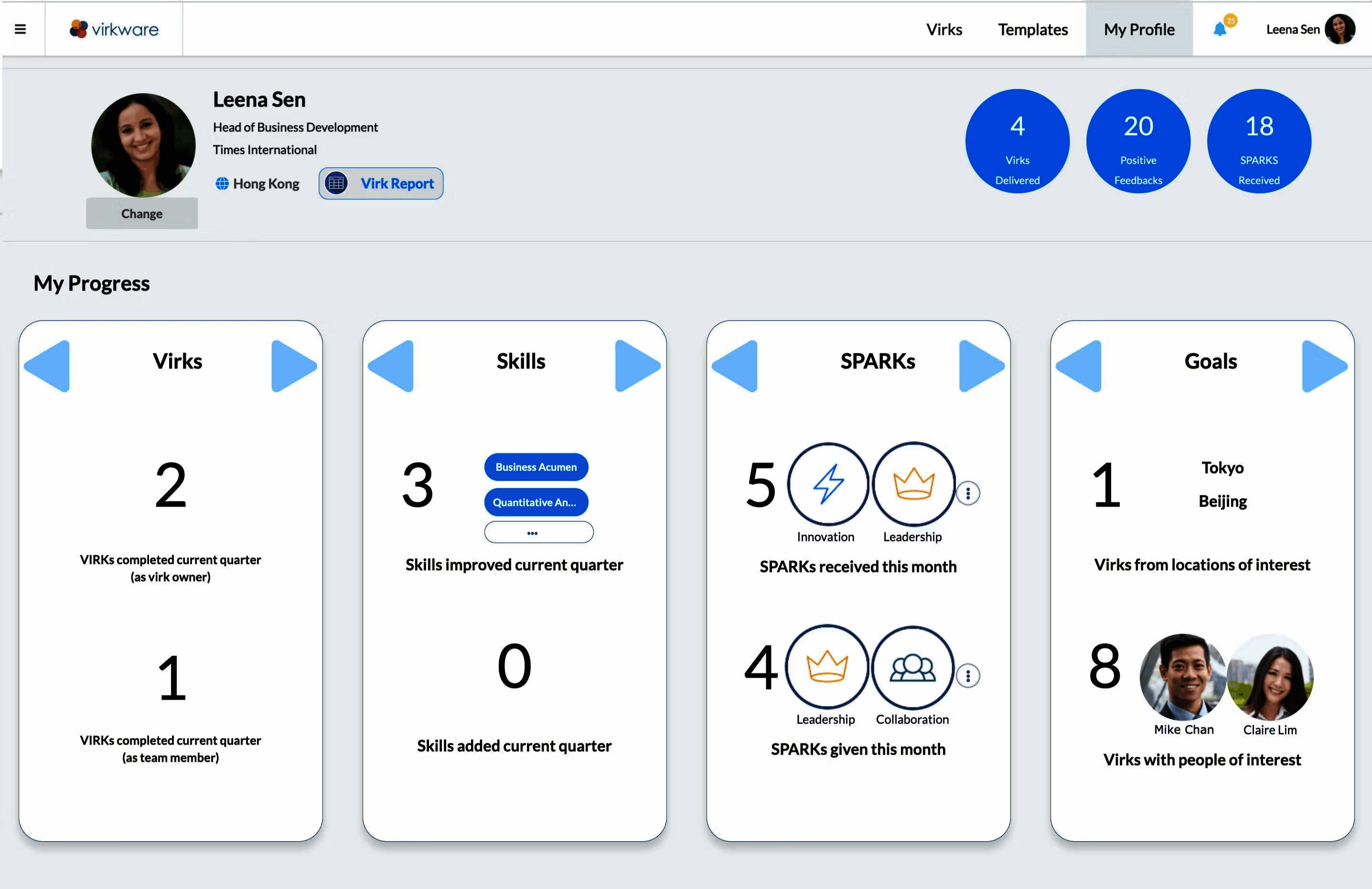The width and height of the screenshot is (1372, 889).
Task: Expand more SPARKs received via three-dot button
Action: (x=968, y=493)
